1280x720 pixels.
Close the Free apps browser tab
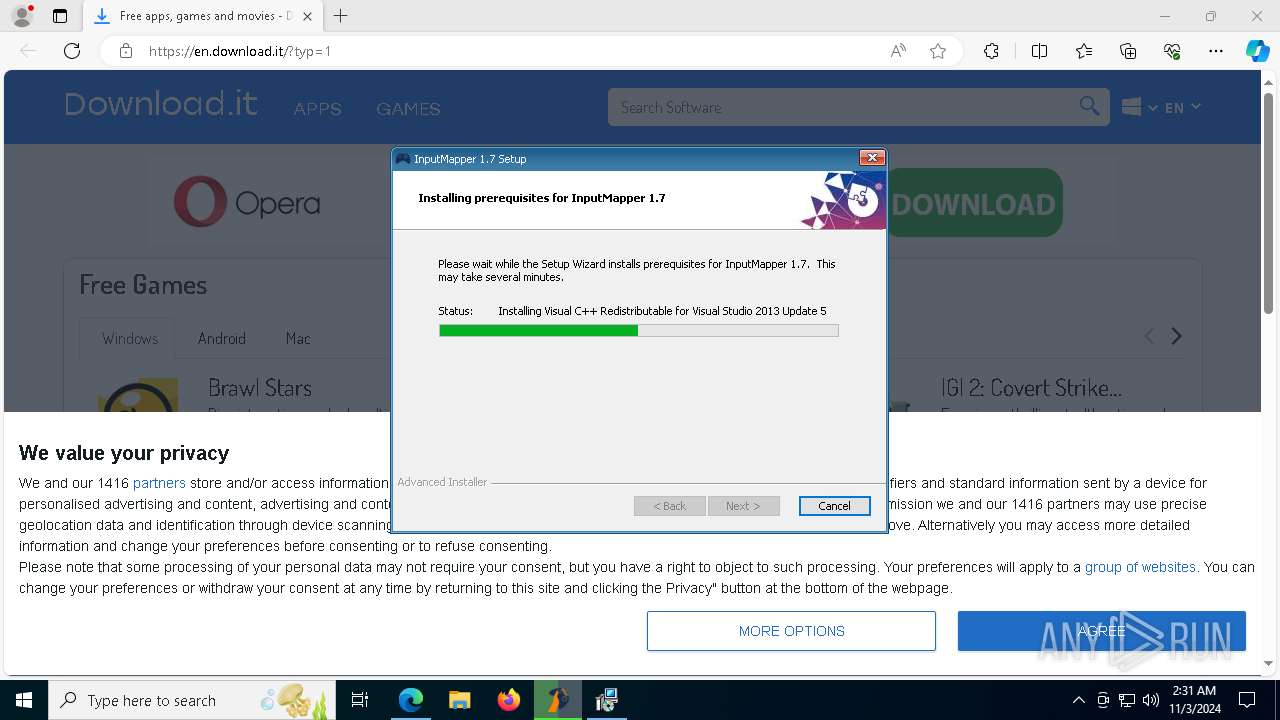(307, 16)
